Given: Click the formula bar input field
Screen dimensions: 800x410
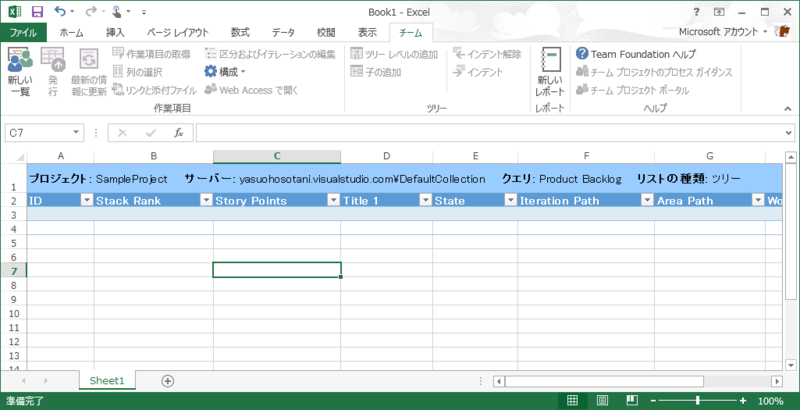Looking at the screenshot, I should pyautogui.click(x=490, y=133).
